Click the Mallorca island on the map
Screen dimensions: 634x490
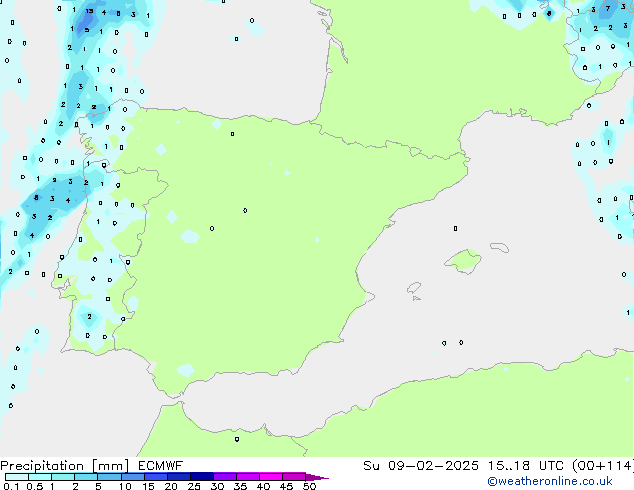click(x=463, y=261)
